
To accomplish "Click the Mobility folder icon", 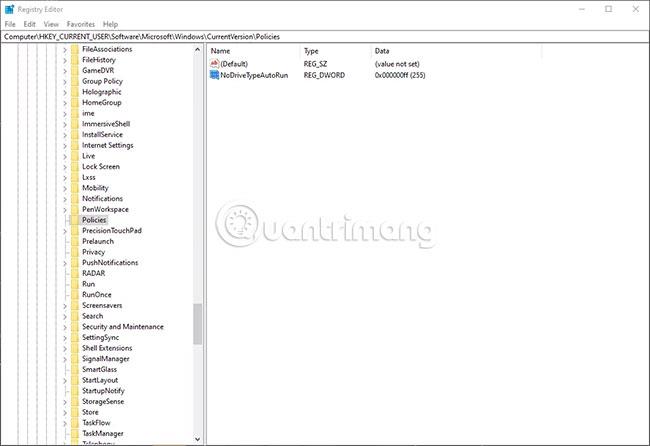I will (x=75, y=188).
